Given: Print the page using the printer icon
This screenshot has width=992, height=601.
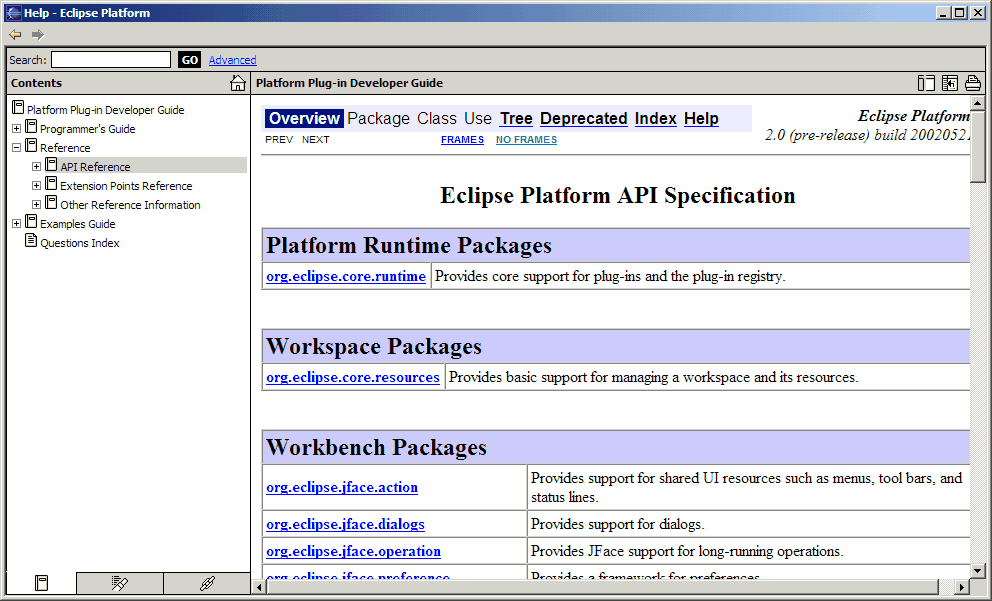Looking at the screenshot, I should point(972,83).
